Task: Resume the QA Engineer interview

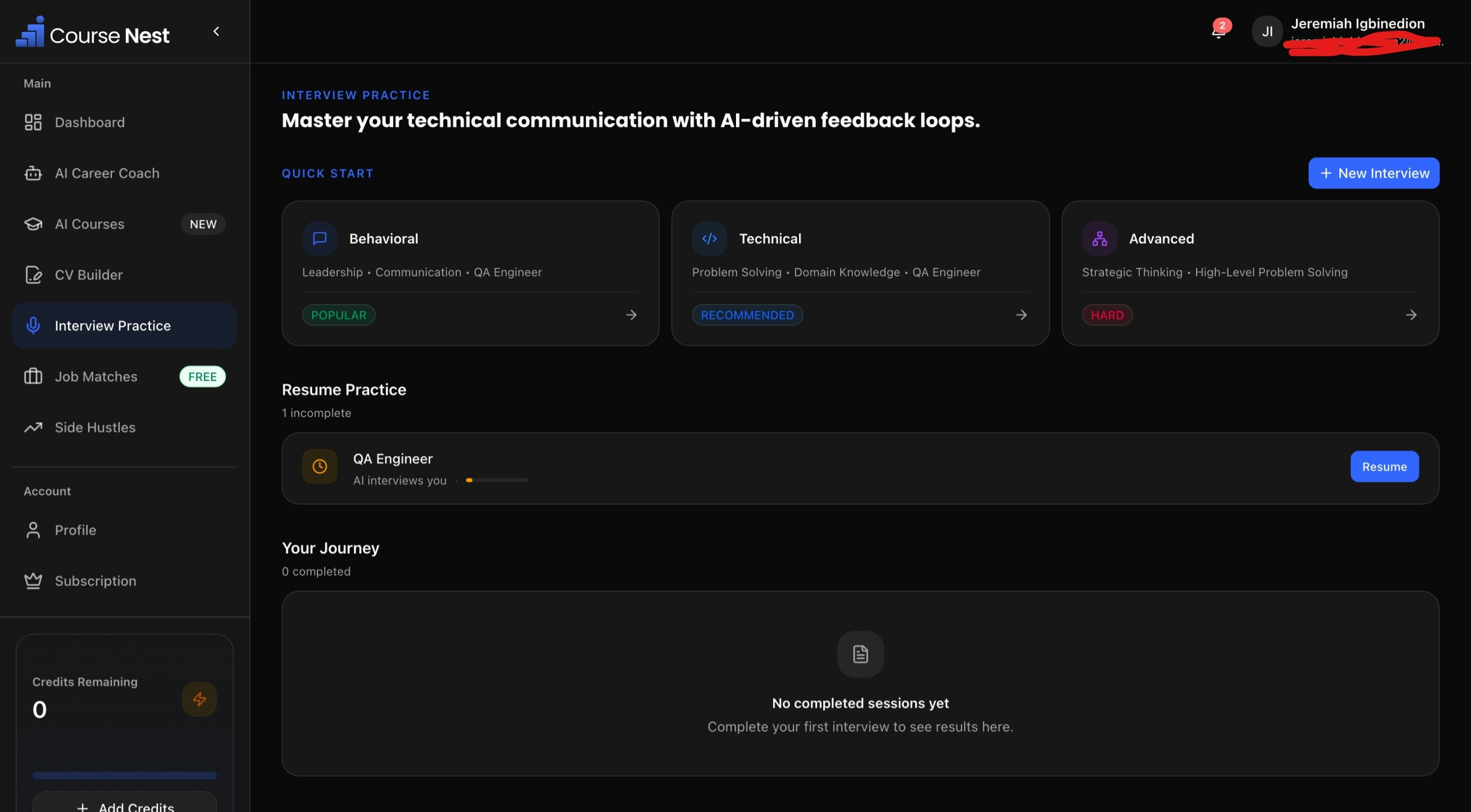Action: click(x=1384, y=466)
